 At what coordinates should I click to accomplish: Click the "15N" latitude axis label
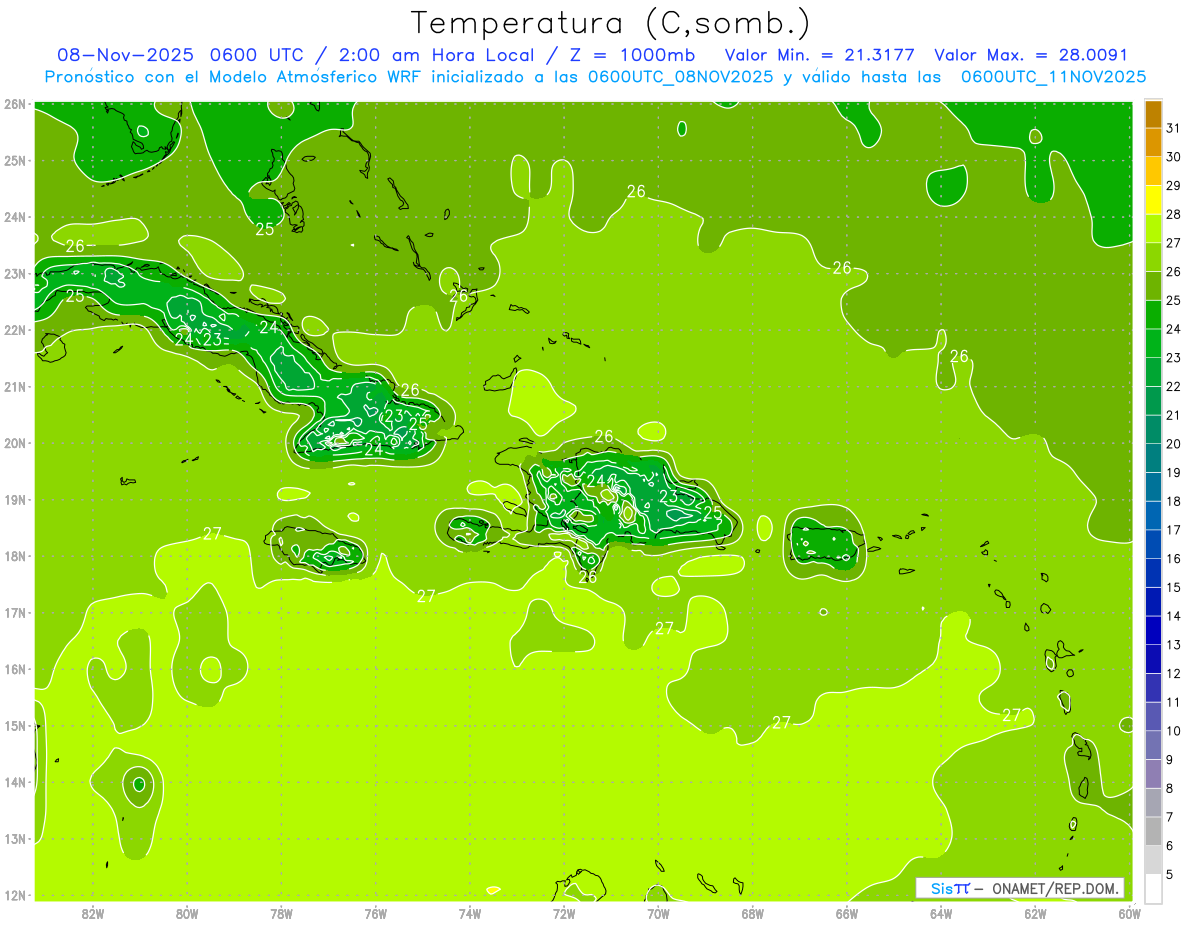(14, 726)
